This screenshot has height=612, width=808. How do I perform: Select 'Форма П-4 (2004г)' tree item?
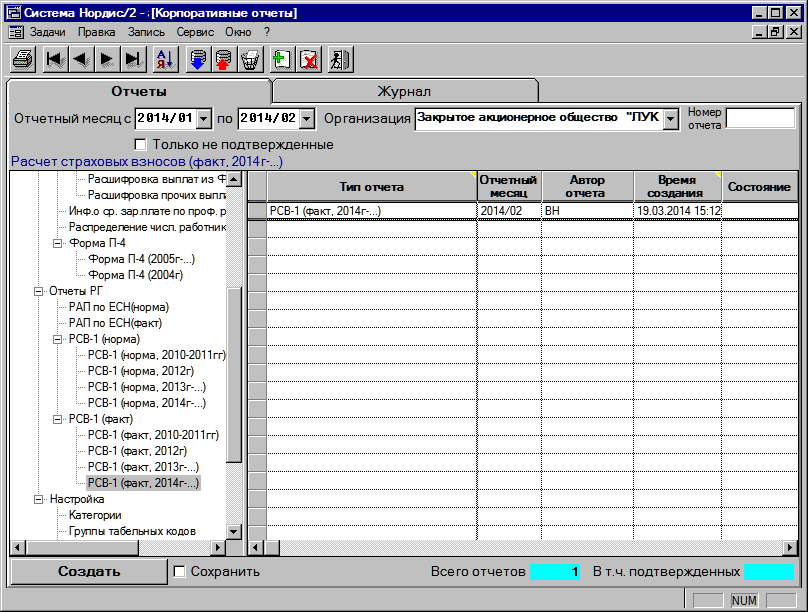[136, 275]
